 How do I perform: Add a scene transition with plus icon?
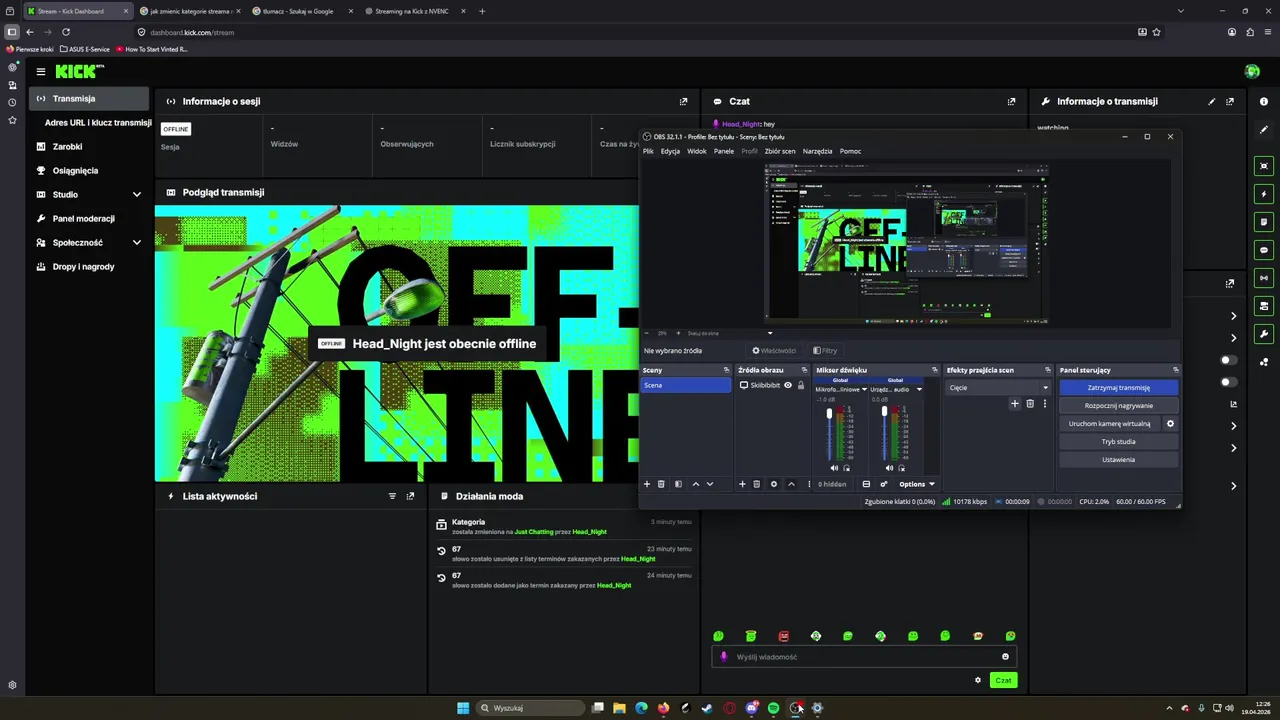pyautogui.click(x=1014, y=404)
